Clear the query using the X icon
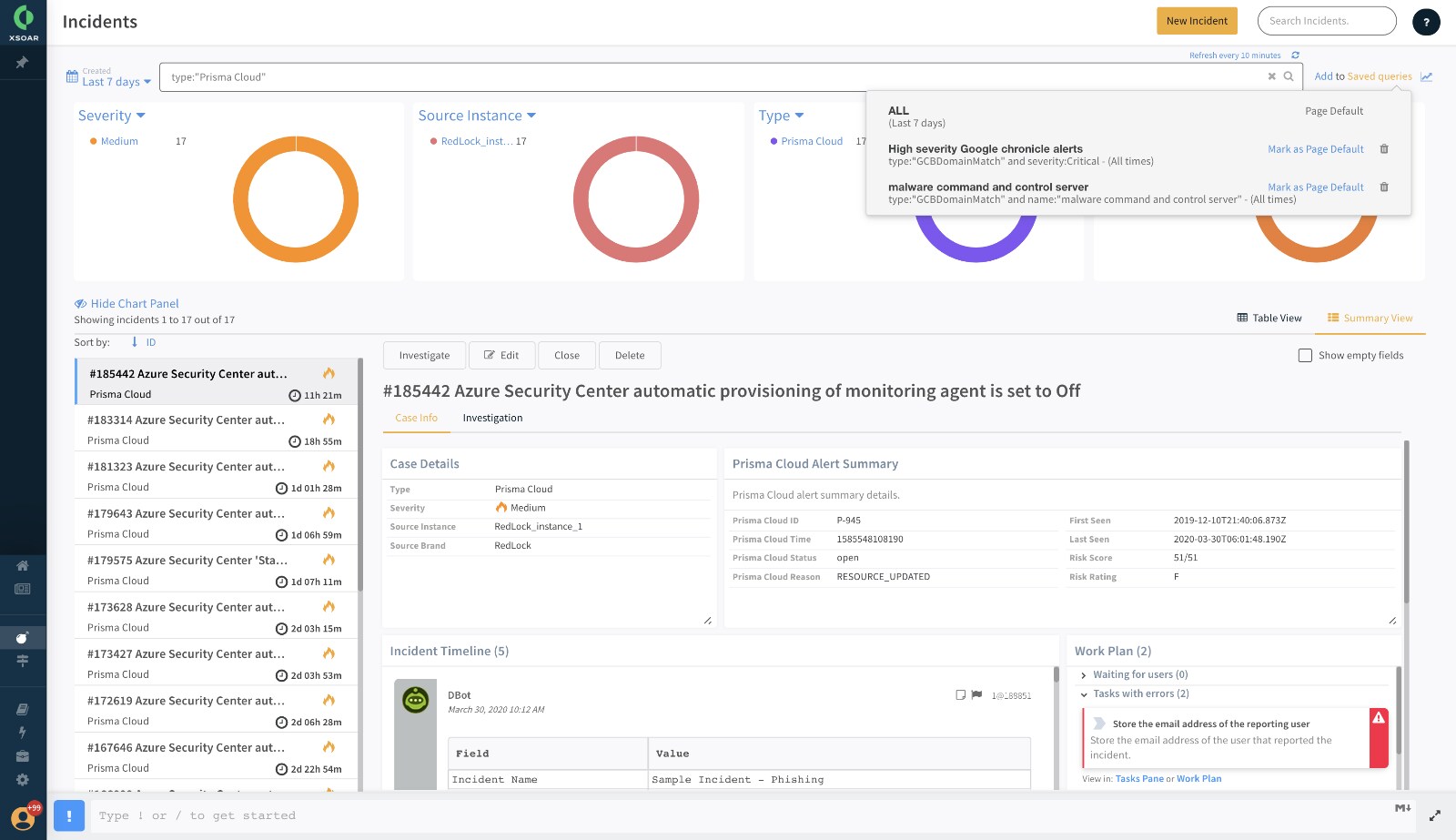Screen dimensions: 1456x840 [1271, 76]
